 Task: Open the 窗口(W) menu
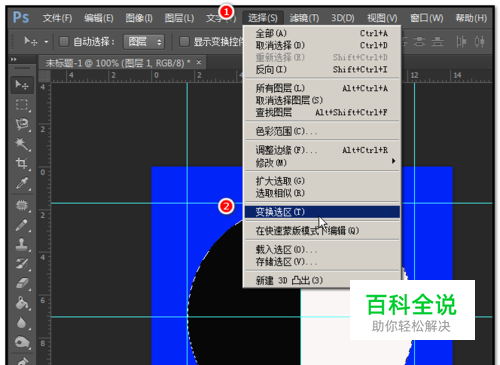(427, 18)
